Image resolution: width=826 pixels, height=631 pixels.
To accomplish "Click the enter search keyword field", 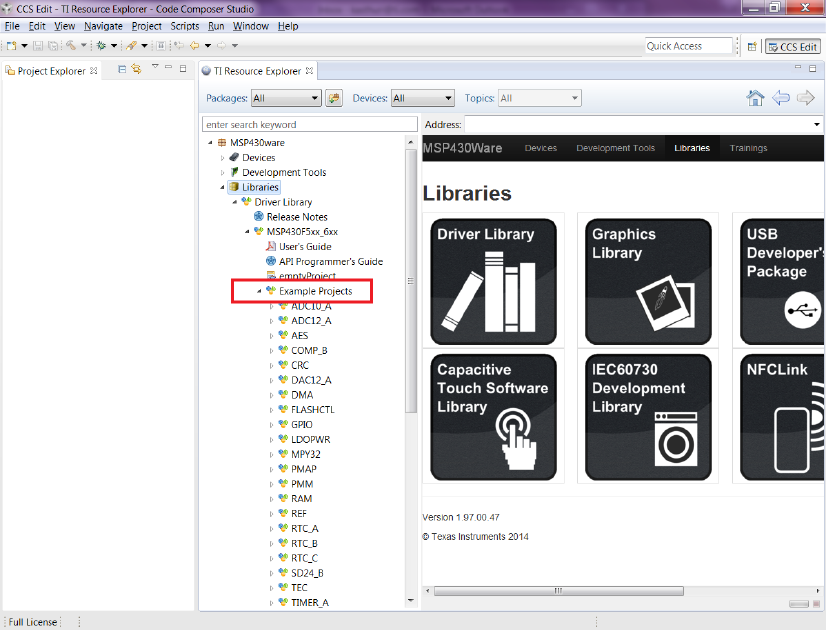I will click(x=309, y=125).
